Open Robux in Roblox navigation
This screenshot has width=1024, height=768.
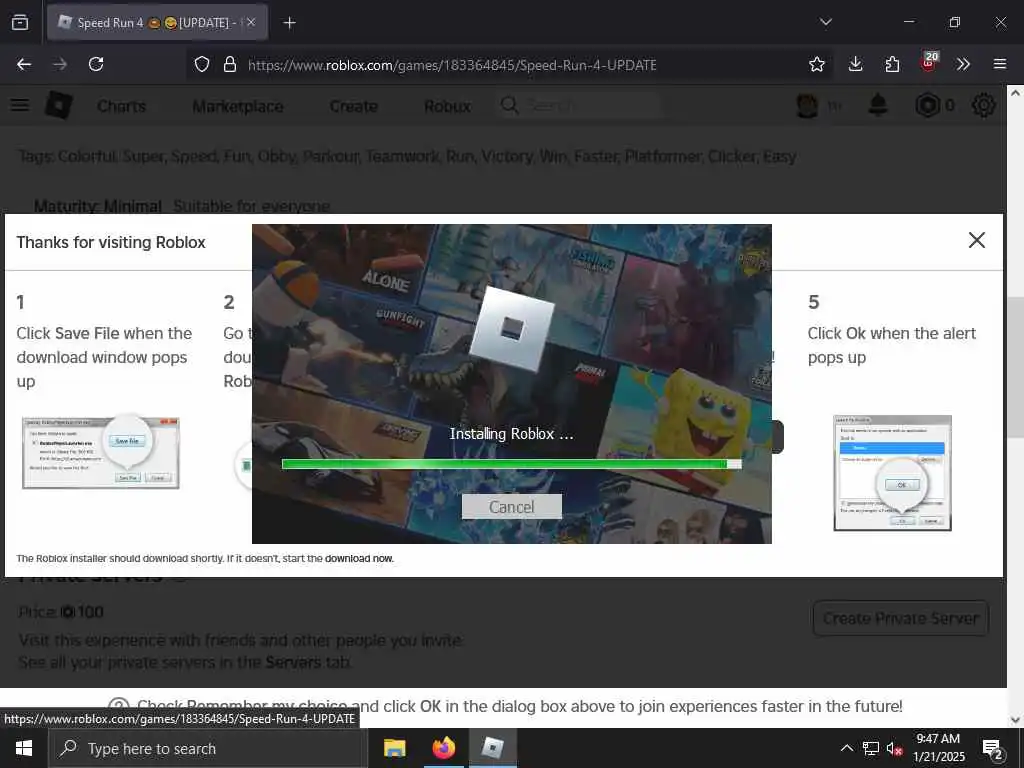coord(447,106)
